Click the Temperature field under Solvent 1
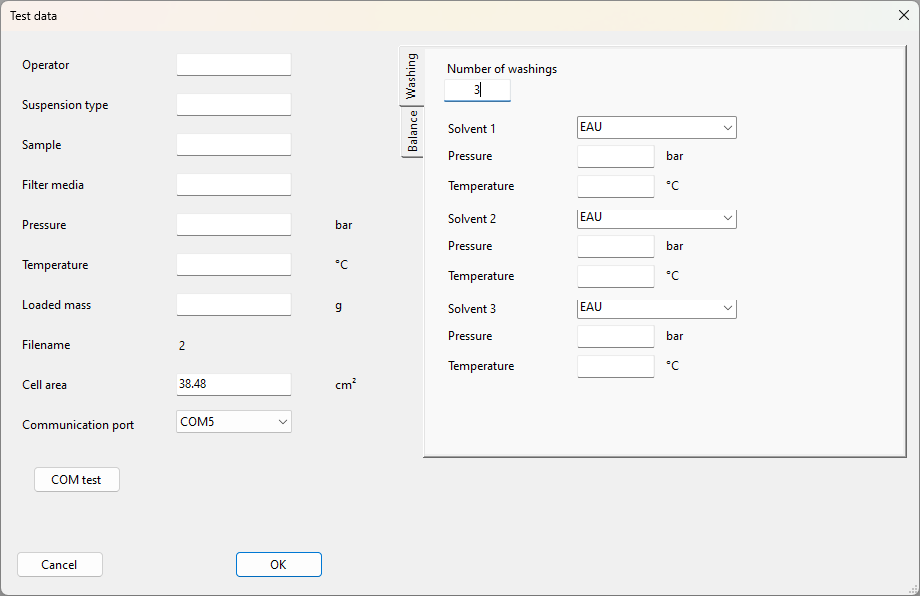The image size is (920, 596). click(615, 187)
